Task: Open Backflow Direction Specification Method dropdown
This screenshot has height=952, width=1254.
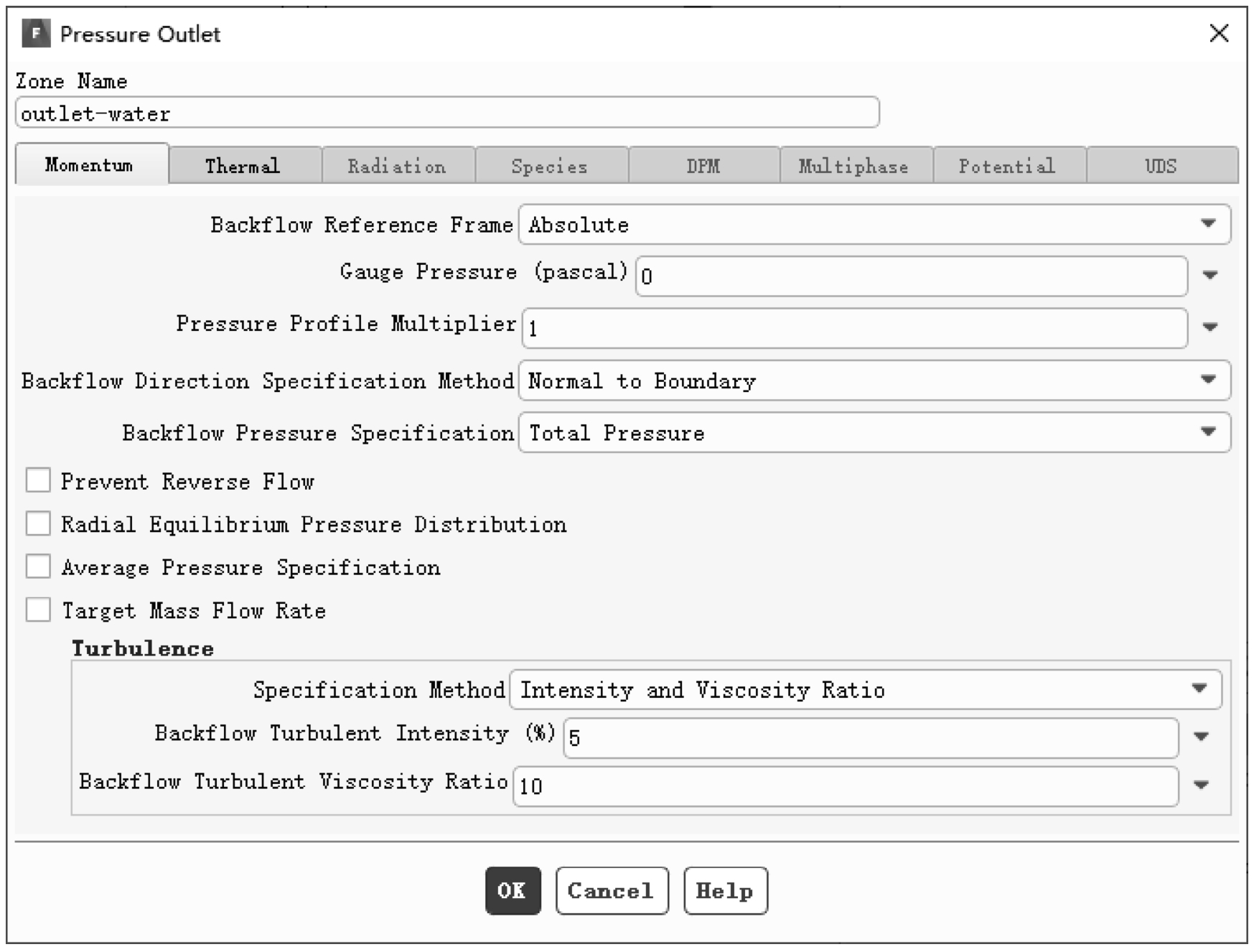Action: pyautogui.click(x=874, y=381)
